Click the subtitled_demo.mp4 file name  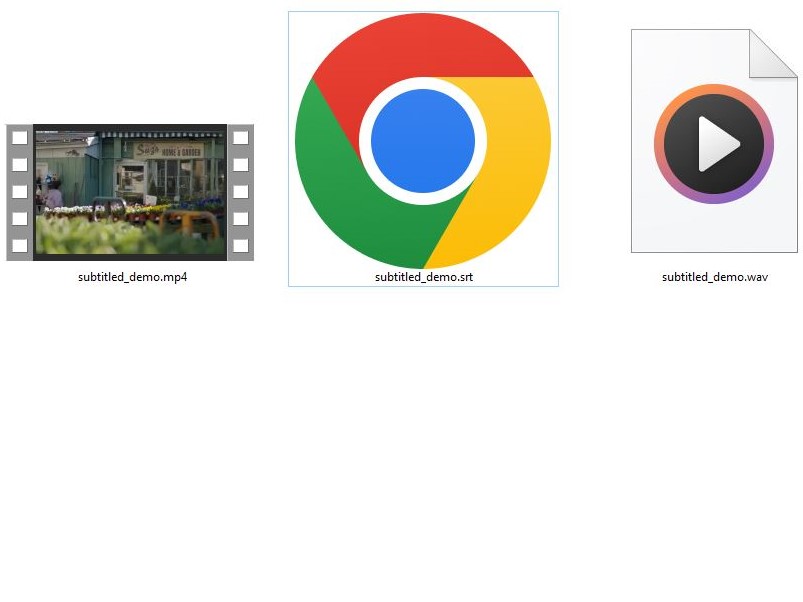[x=133, y=277]
